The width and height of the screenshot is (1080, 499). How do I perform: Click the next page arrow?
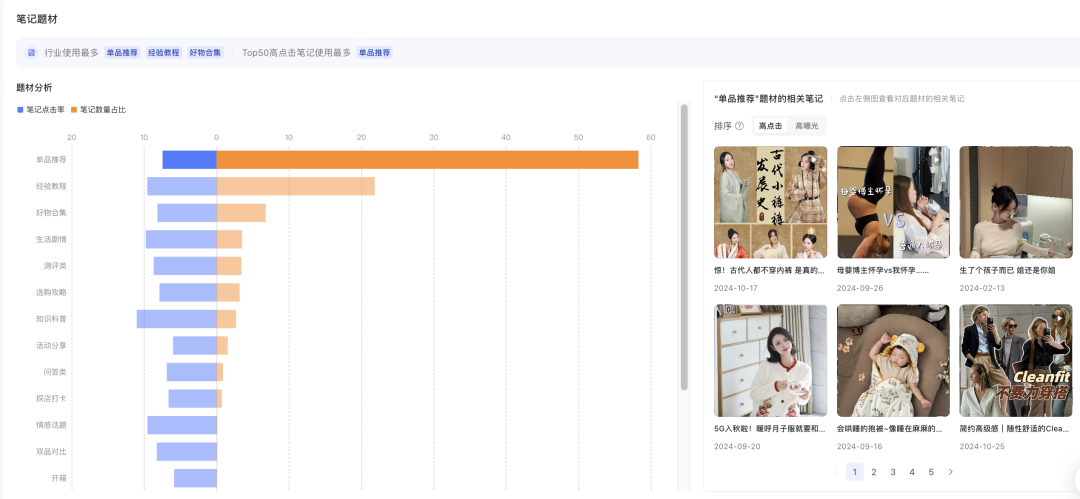pyautogui.click(x=951, y=472)
